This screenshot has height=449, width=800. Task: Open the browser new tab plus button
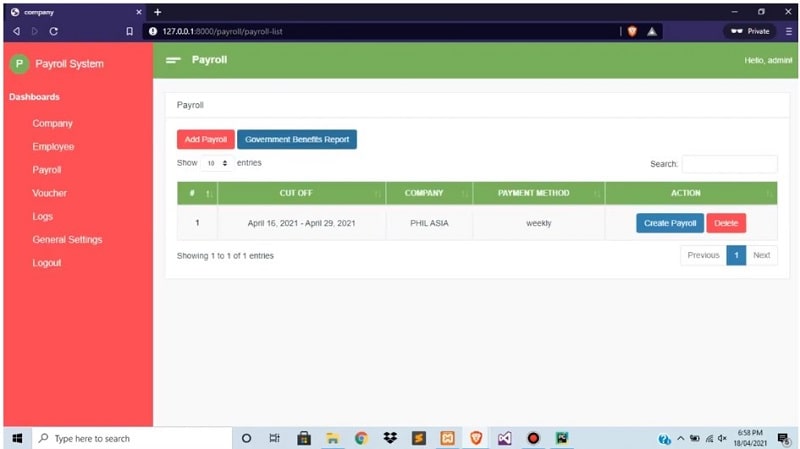[x=157, y=11]
